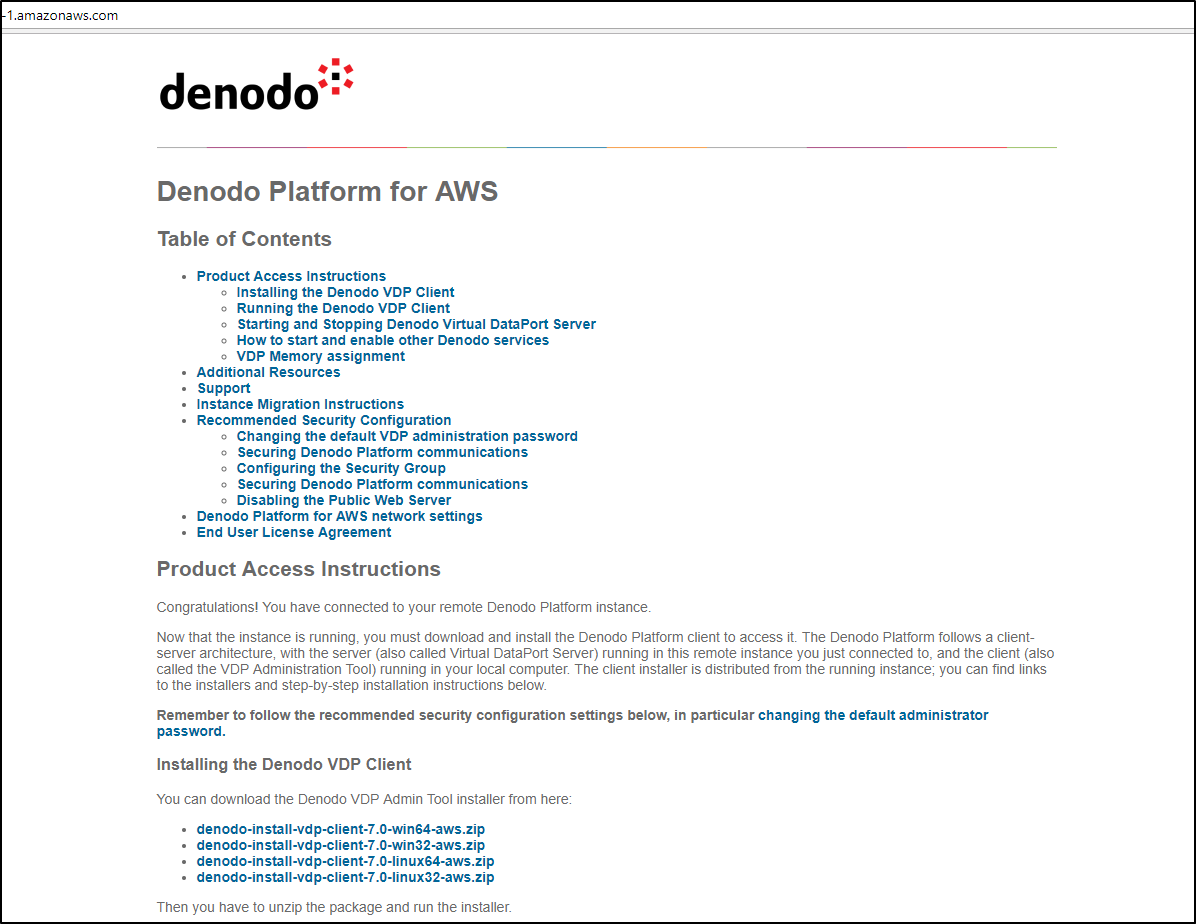Screen dimensions: 1196x924
Task: Click the Installing the Denodo VDP Client subheading
Action: (x=284, y=765)
